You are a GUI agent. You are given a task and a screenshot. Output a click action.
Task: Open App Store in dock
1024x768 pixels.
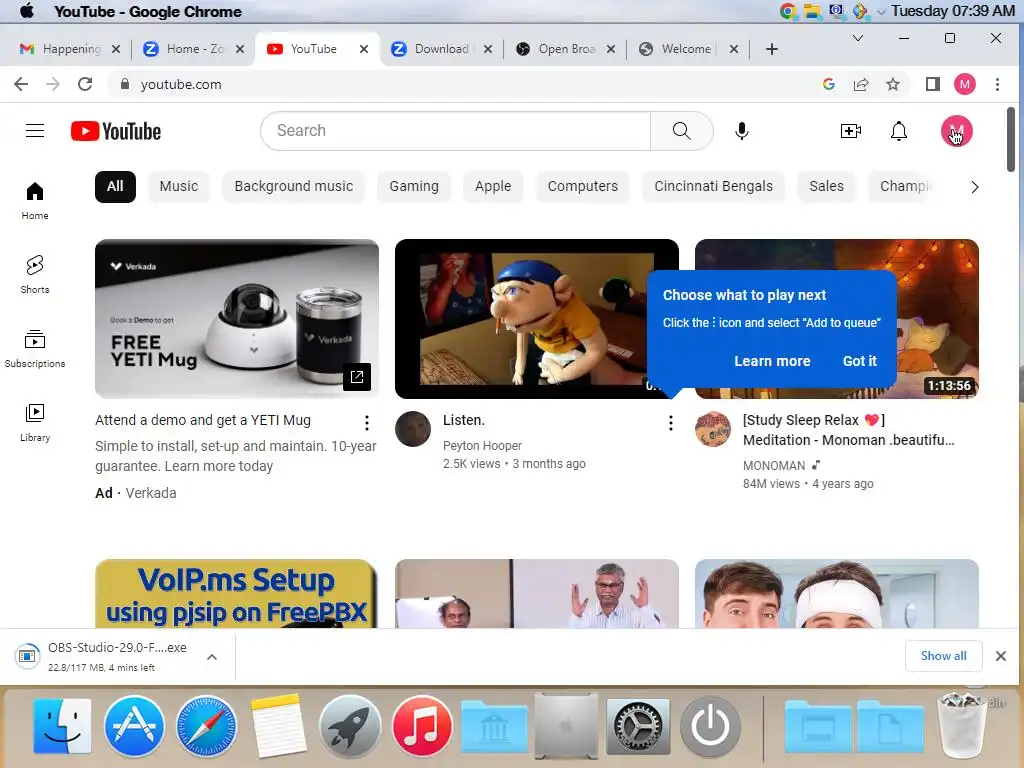pyautogui.click(x=134, y=726)
